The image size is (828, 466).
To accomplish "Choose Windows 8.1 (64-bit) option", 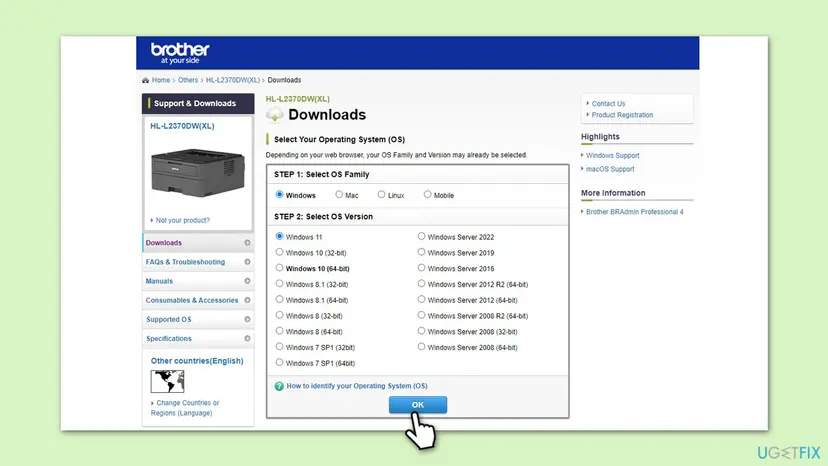I will point(279,300).
